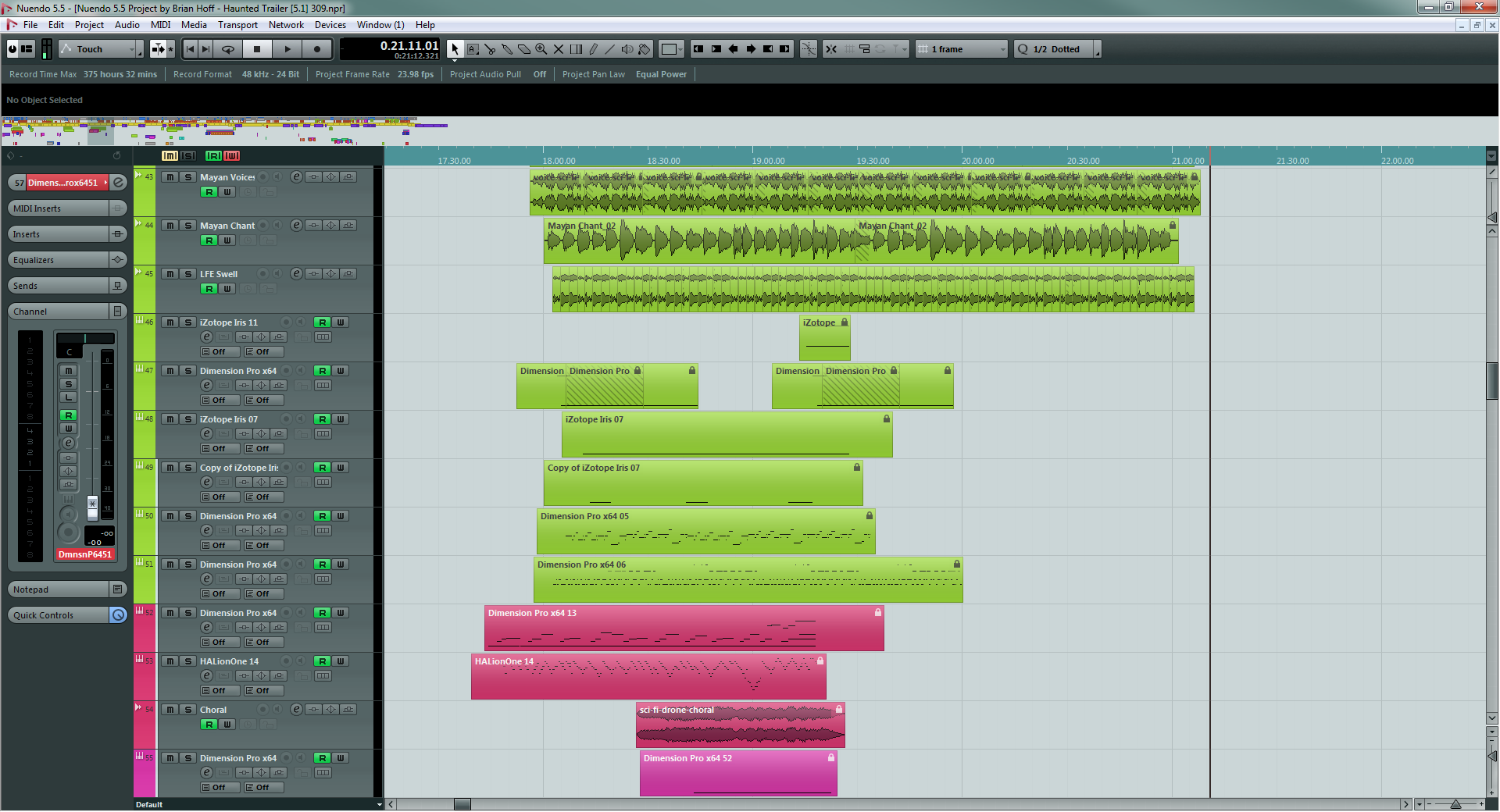Toggle the Cycle loop button

coord(228,49)
